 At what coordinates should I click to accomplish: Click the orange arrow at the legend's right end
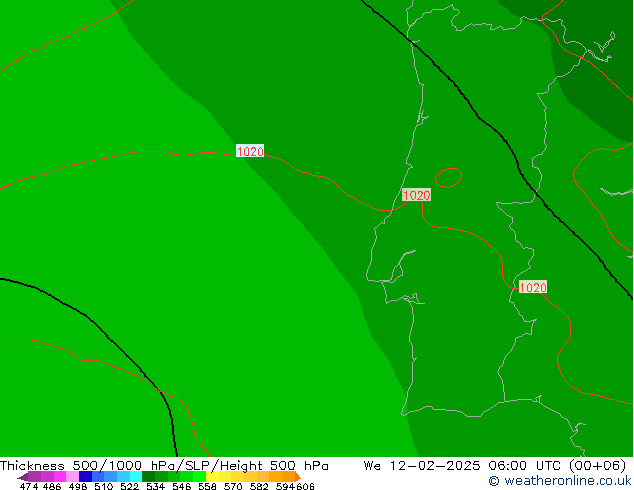coord(298,477)
